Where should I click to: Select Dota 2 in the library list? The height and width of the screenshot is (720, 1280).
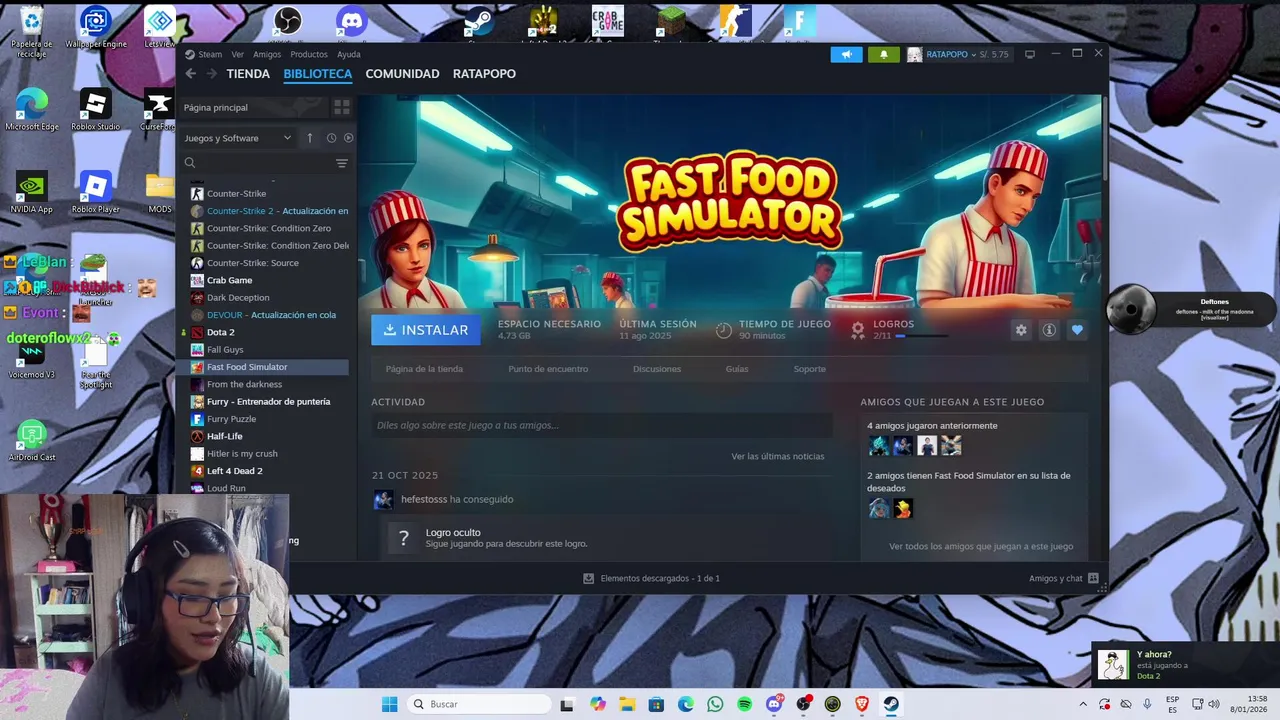(x=221, y=332)
